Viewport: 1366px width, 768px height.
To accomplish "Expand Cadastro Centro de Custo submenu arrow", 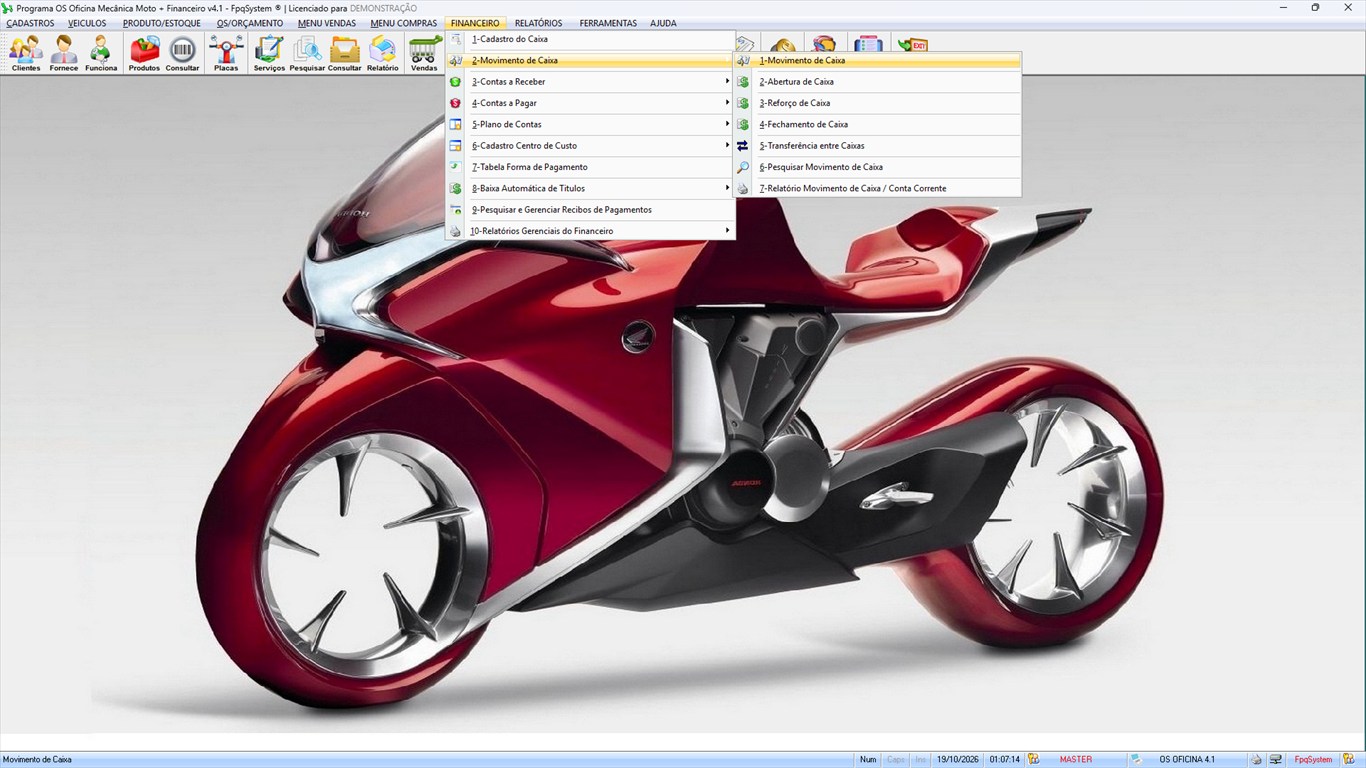I will point(728,146).
